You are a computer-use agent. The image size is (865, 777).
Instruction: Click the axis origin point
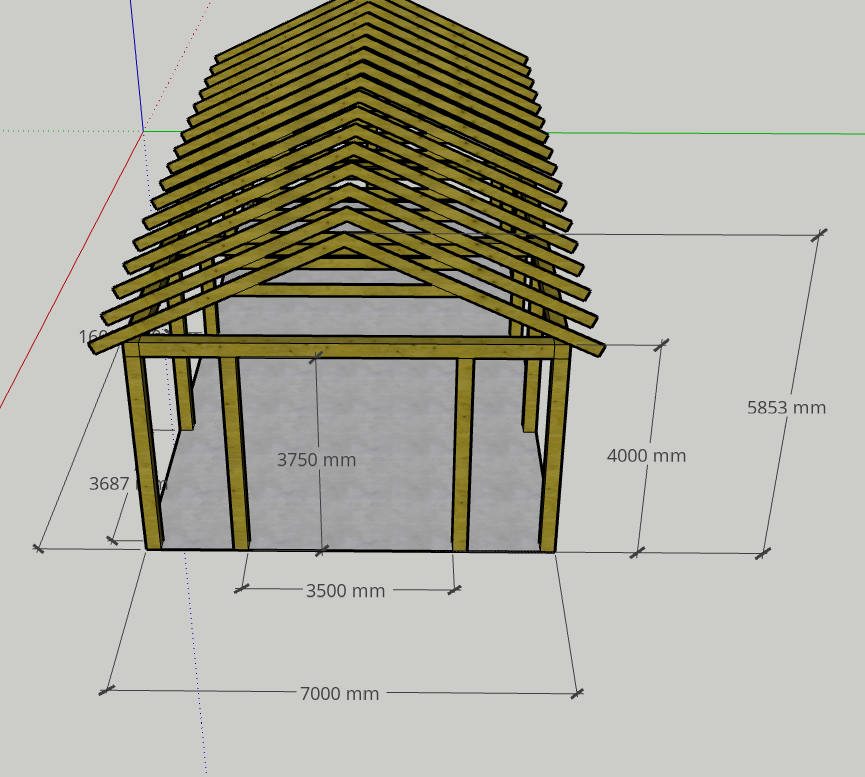pos(143,131)
